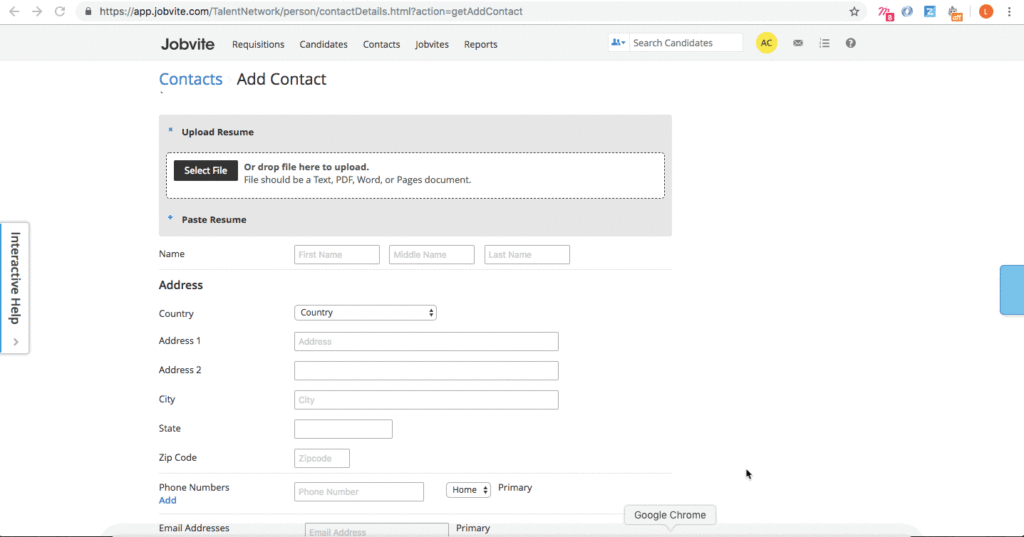Click the First Name input field
This screenshot has width=1024, height=537.
click(x=337, y=255)
